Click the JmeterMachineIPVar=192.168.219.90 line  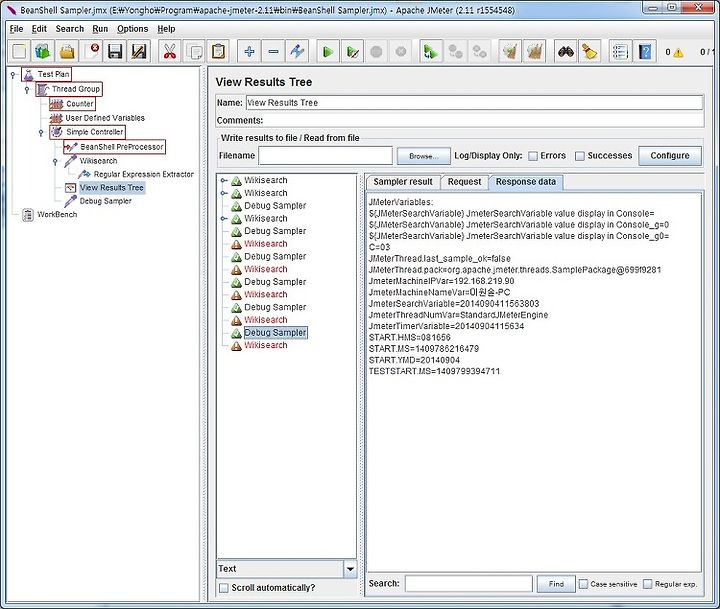[x=441, y=281]
